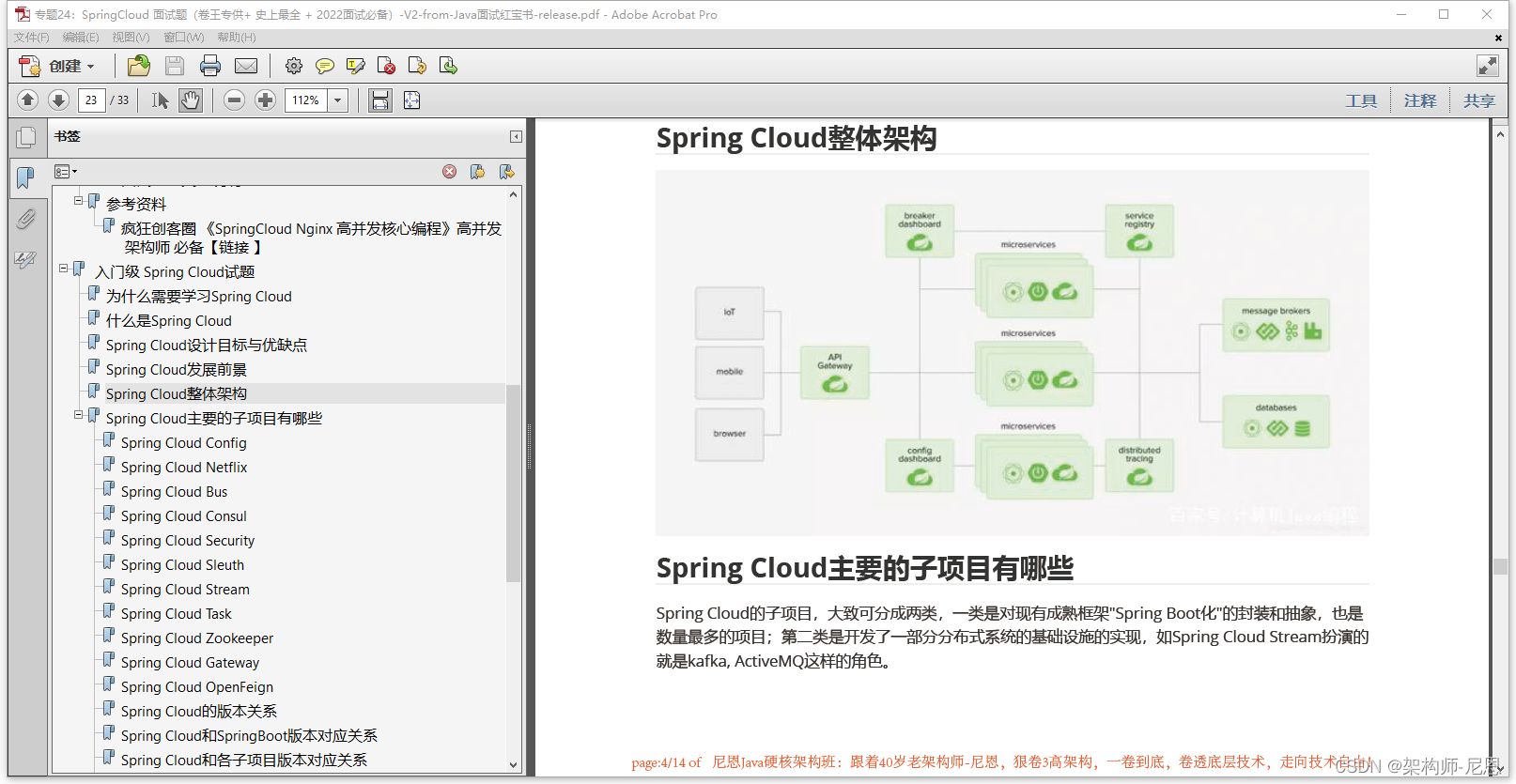Screen dimensions: 1516x784
Task: Toggle read mode expand icon
Action: click(1487, 66)
